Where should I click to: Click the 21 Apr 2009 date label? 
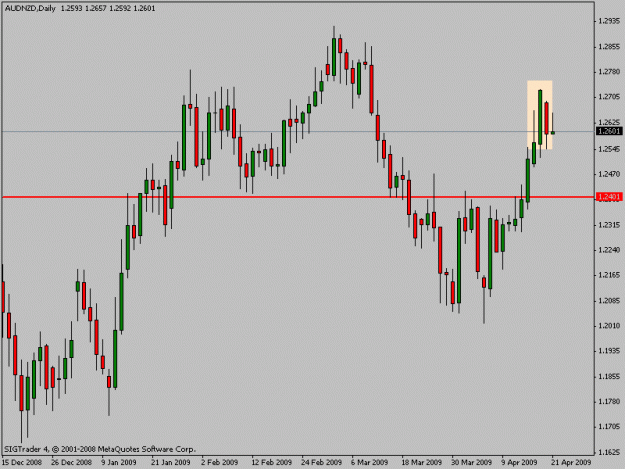click(x=571, y=462)
